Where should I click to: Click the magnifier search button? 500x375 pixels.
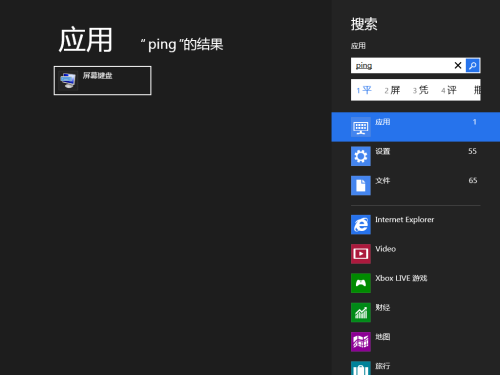tap(473, 65)
